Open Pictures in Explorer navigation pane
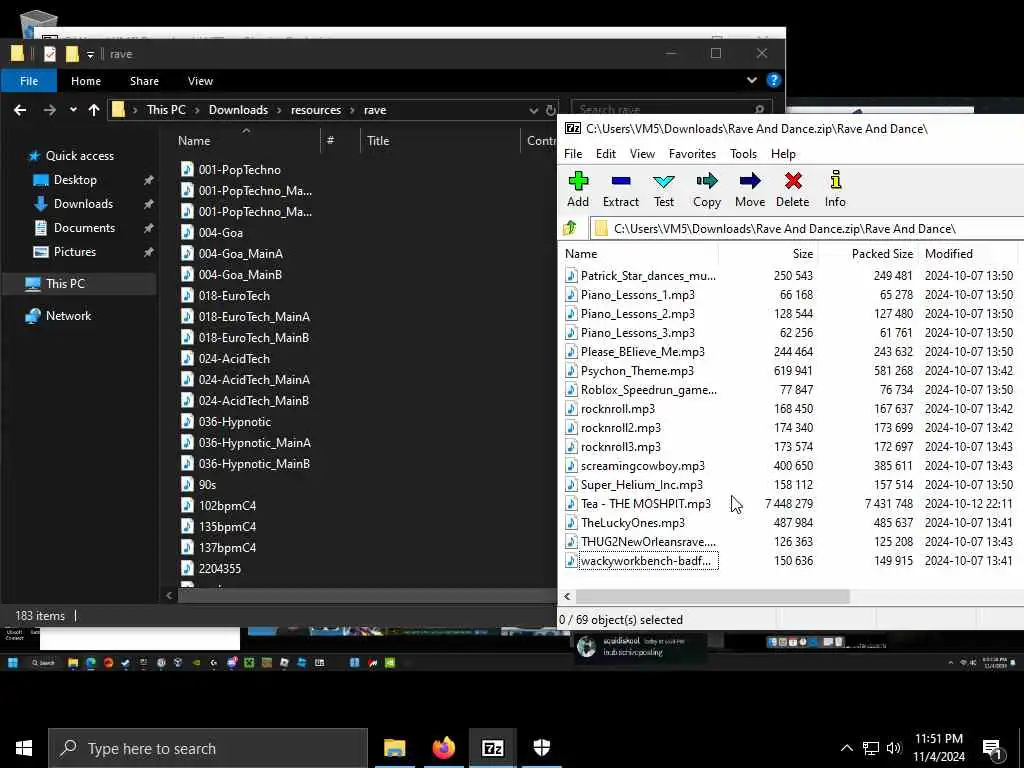Viewport: 1024px width, 768px height. coord(74,252)
